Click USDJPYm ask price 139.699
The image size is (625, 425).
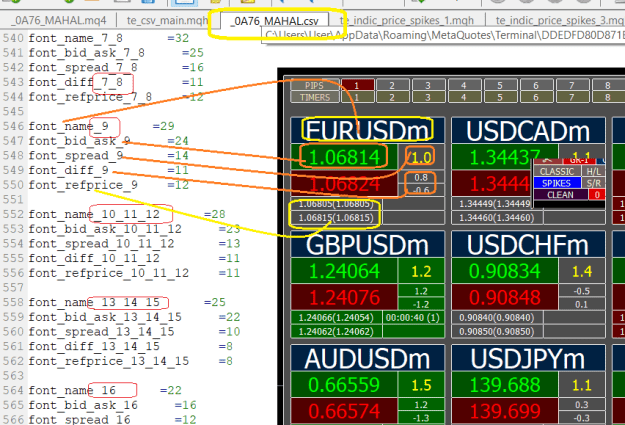(505, 411)
